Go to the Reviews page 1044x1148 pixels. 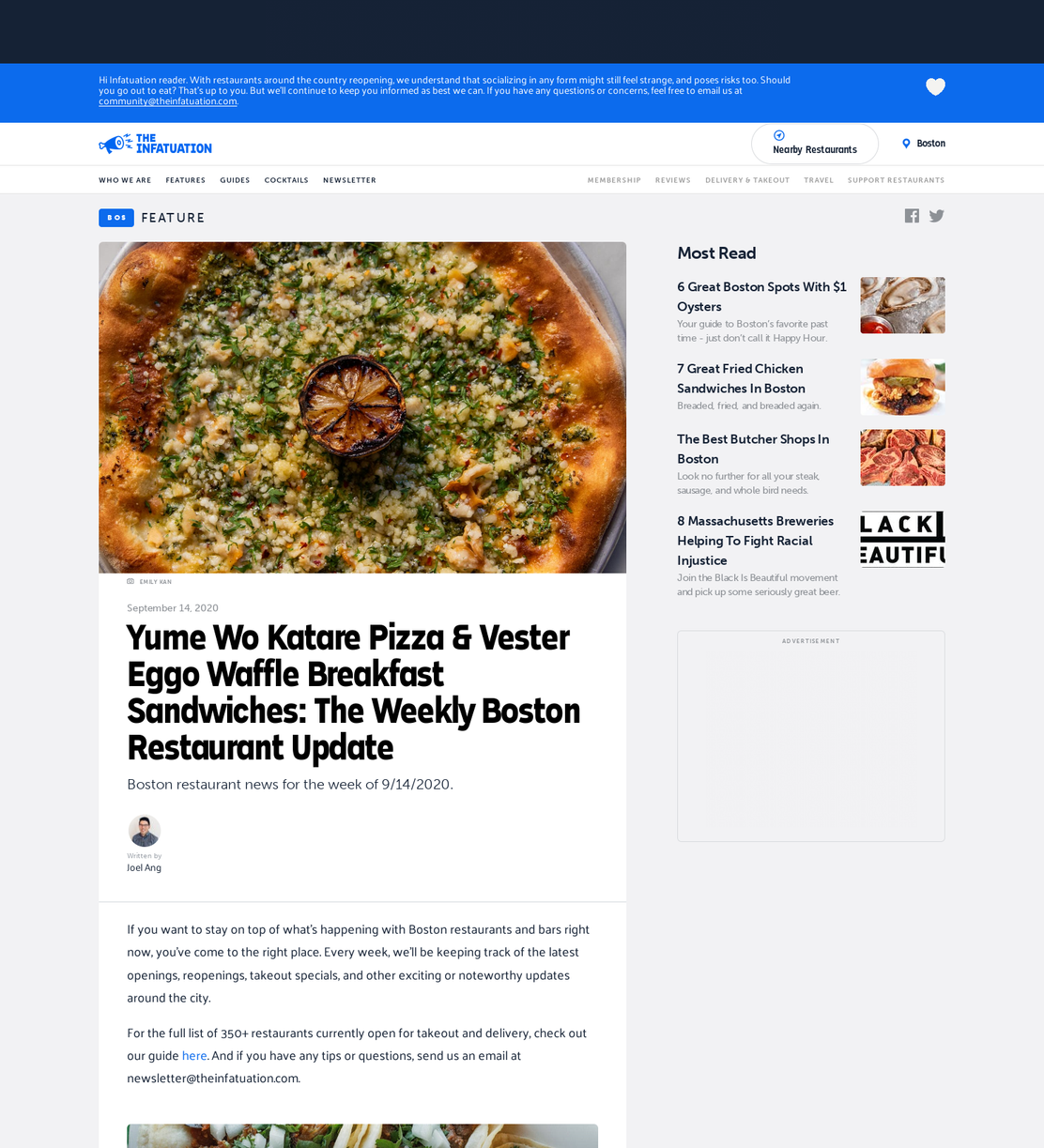(672, 180)
